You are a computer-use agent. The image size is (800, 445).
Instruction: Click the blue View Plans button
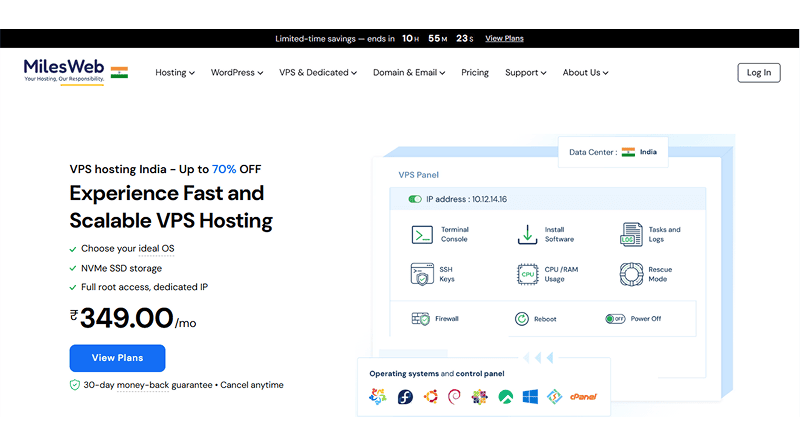[x=117, y=358]
